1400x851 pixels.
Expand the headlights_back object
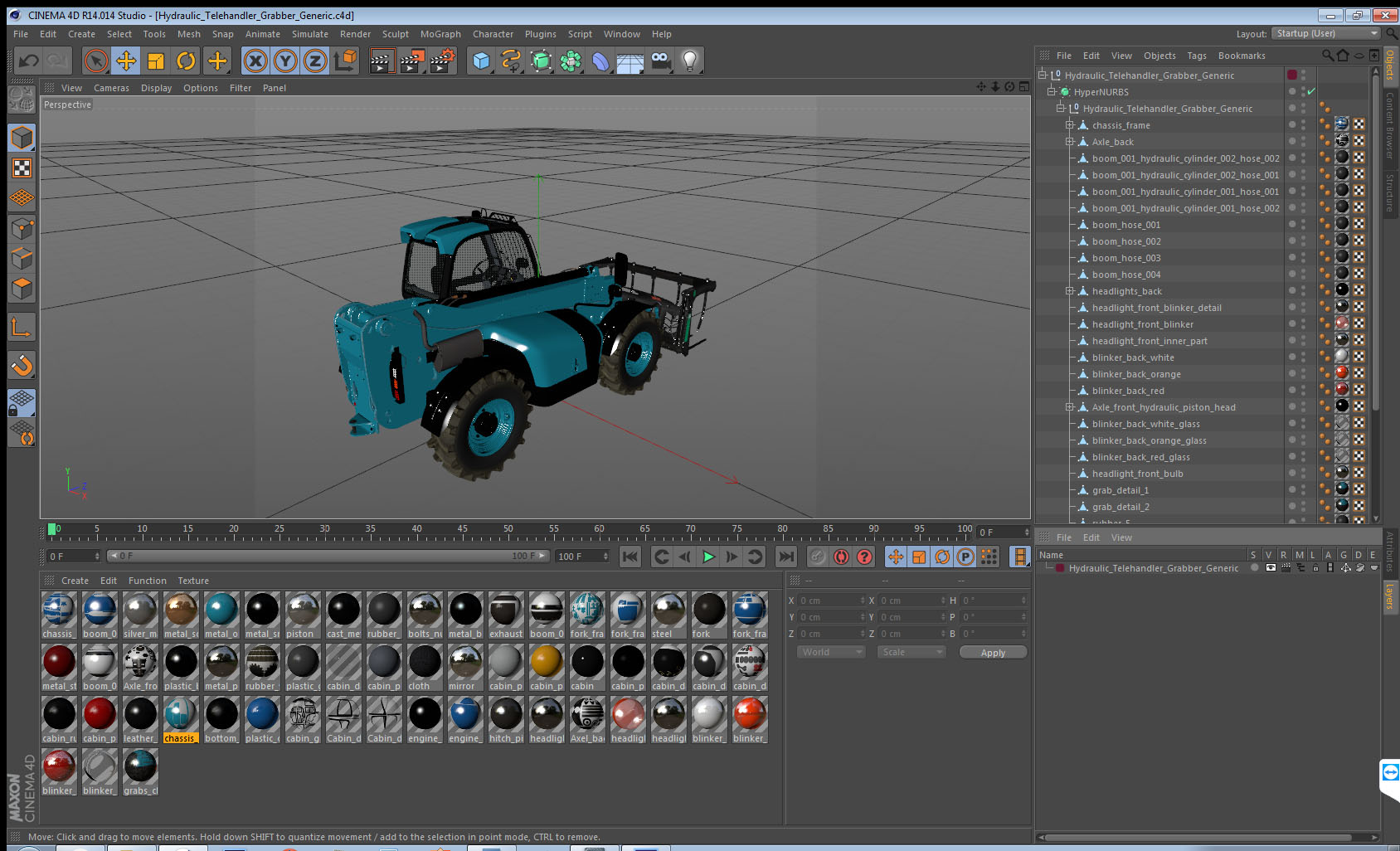pos(1070,291)
